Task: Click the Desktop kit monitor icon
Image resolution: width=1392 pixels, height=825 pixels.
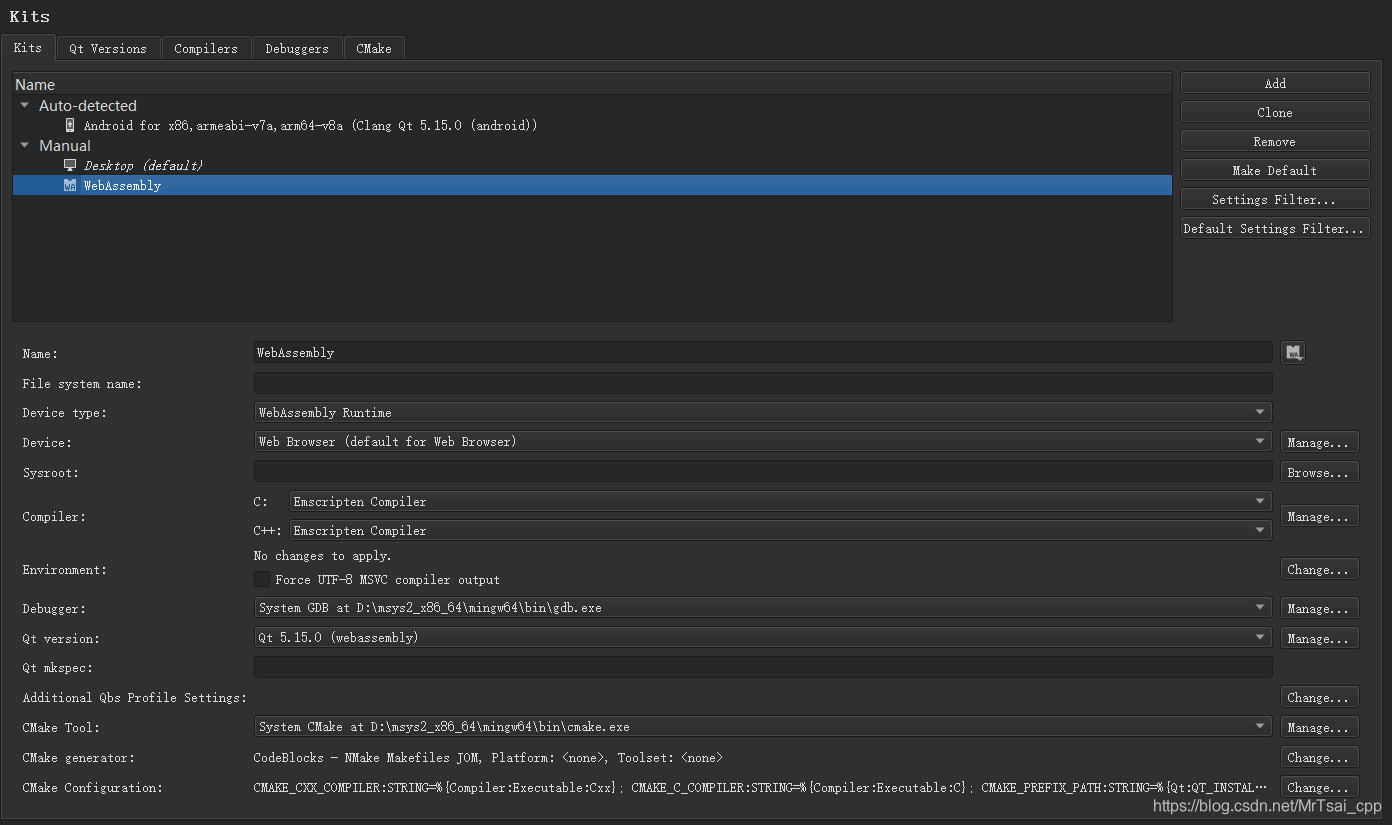Action: [70, 165]
